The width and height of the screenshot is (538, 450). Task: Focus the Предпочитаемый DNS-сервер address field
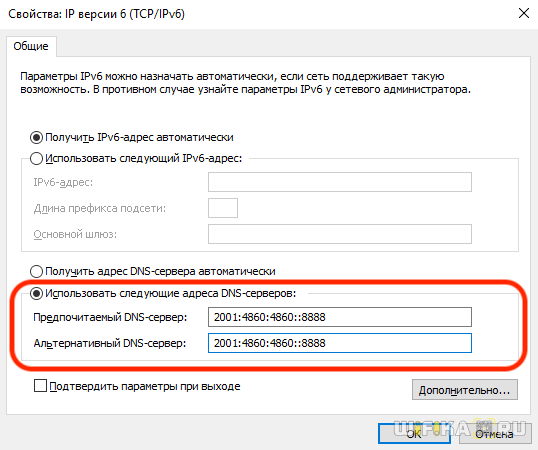click(x=340, y=317)
